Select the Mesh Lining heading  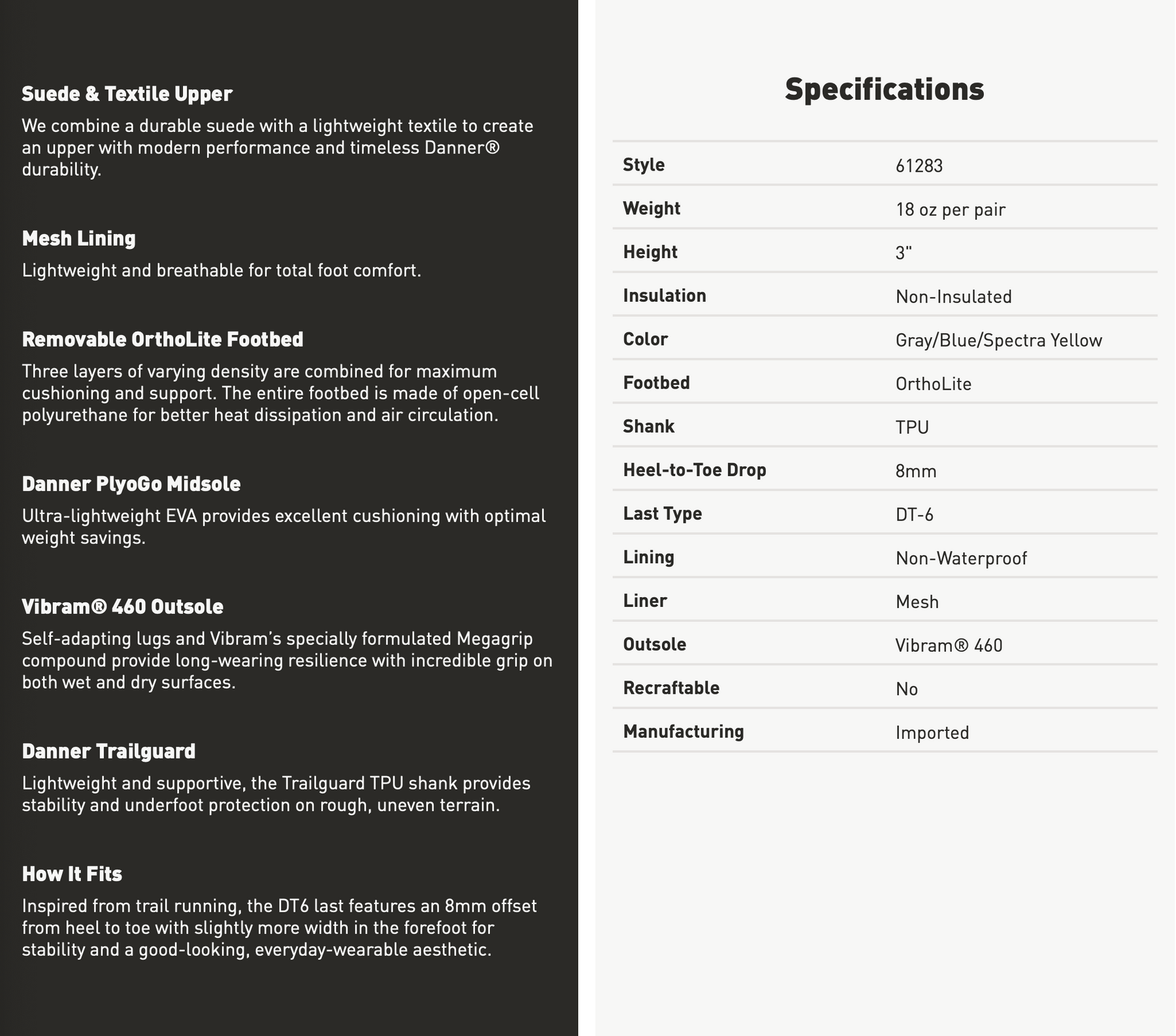[78, 238]
